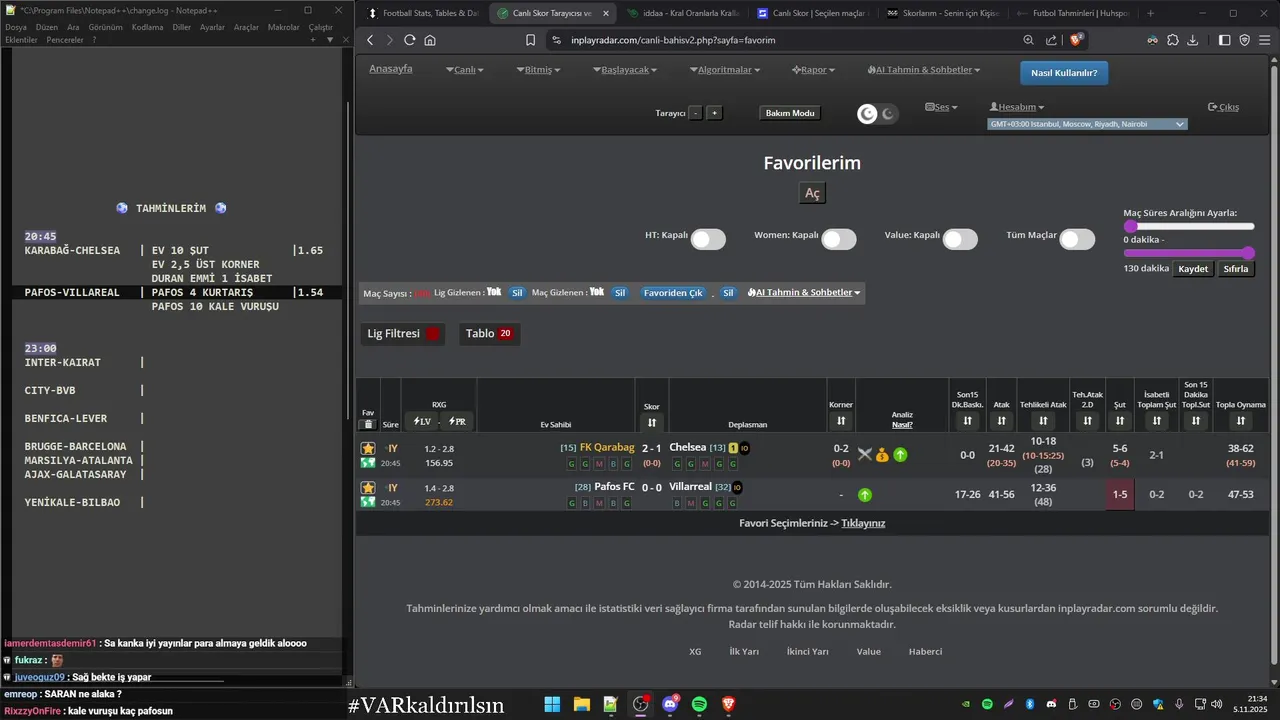Sort by Atak column arrows
Image resolution: width=1280 pixels, height=720 pixels.
(x=1001, y=421)
